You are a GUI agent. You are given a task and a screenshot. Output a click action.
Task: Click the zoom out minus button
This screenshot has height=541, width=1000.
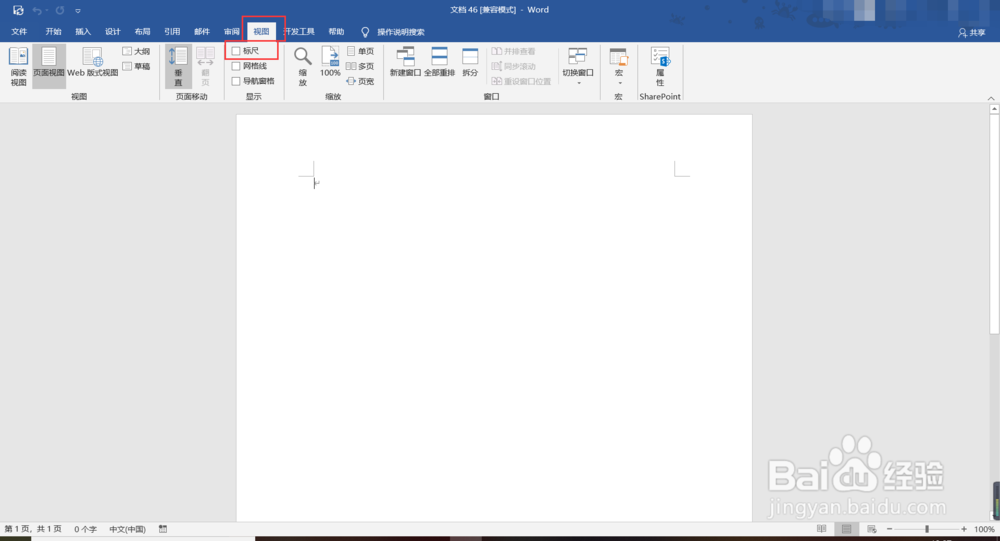(x=890, y=529)
